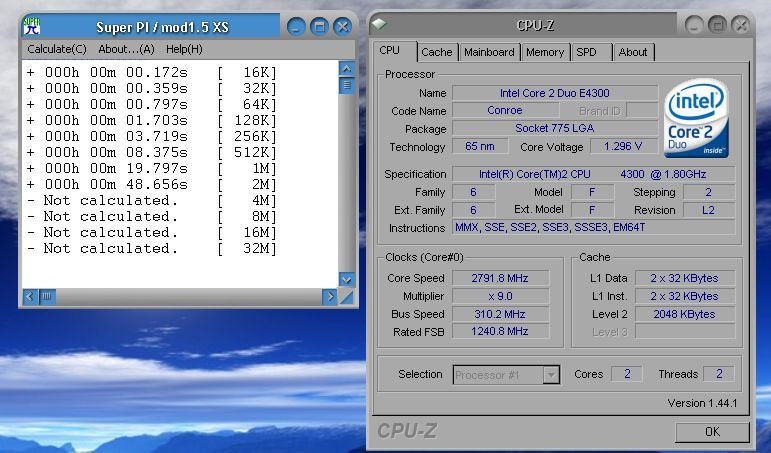This screenshot has height=453, width=771.
Task: Click the Not calculated 4M row
Action: pos(151,201)
